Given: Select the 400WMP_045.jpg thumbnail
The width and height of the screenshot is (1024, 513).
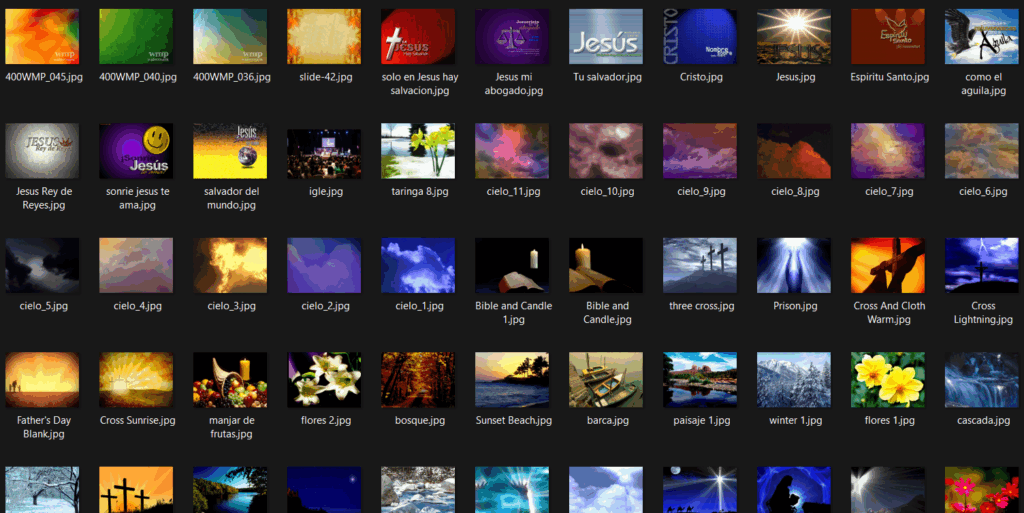Looking at the screenshot, I should (x=42, y=37).
